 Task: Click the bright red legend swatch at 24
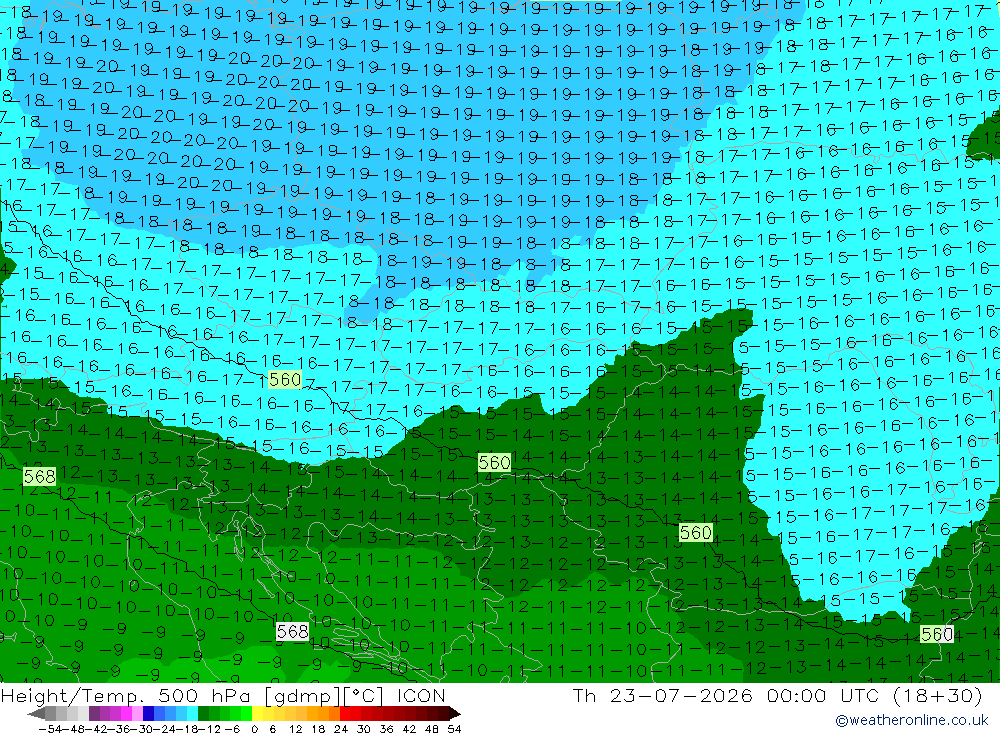pyautogui.click(x=345, y=713)
